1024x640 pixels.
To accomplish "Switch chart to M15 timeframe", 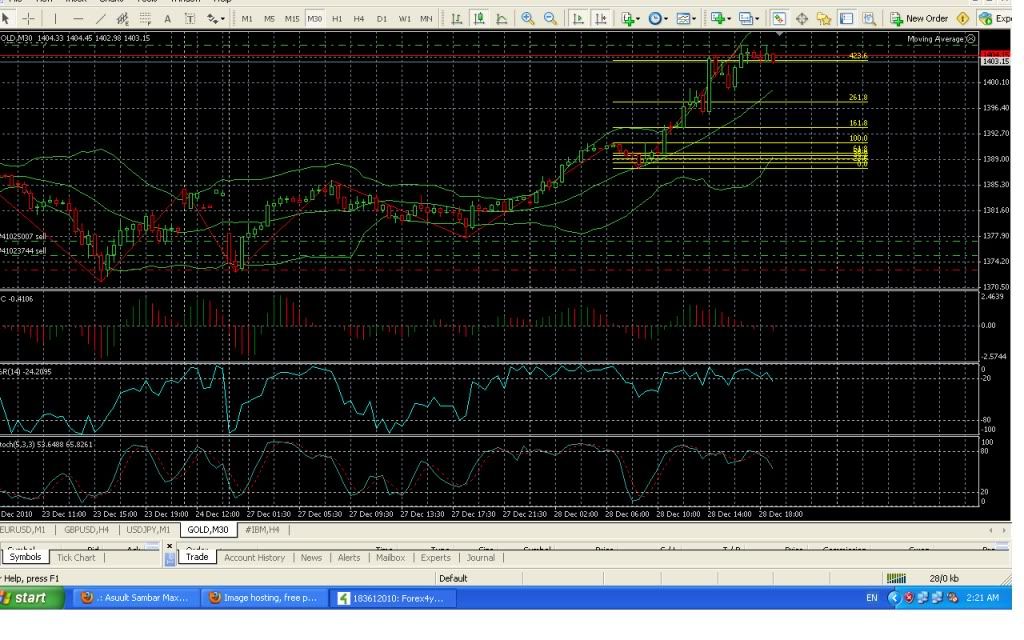I will tap(292, 19).
